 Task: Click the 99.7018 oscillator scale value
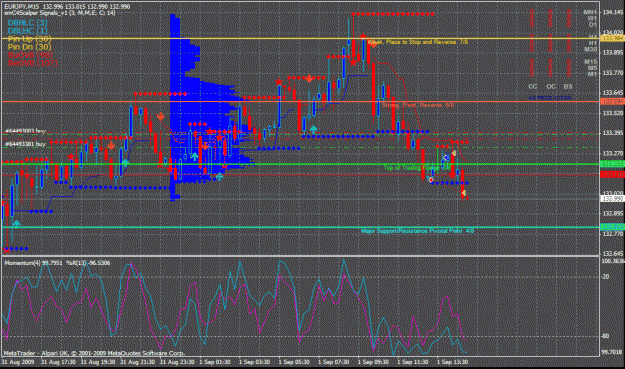pyautogui.click(x=612, y=352)
